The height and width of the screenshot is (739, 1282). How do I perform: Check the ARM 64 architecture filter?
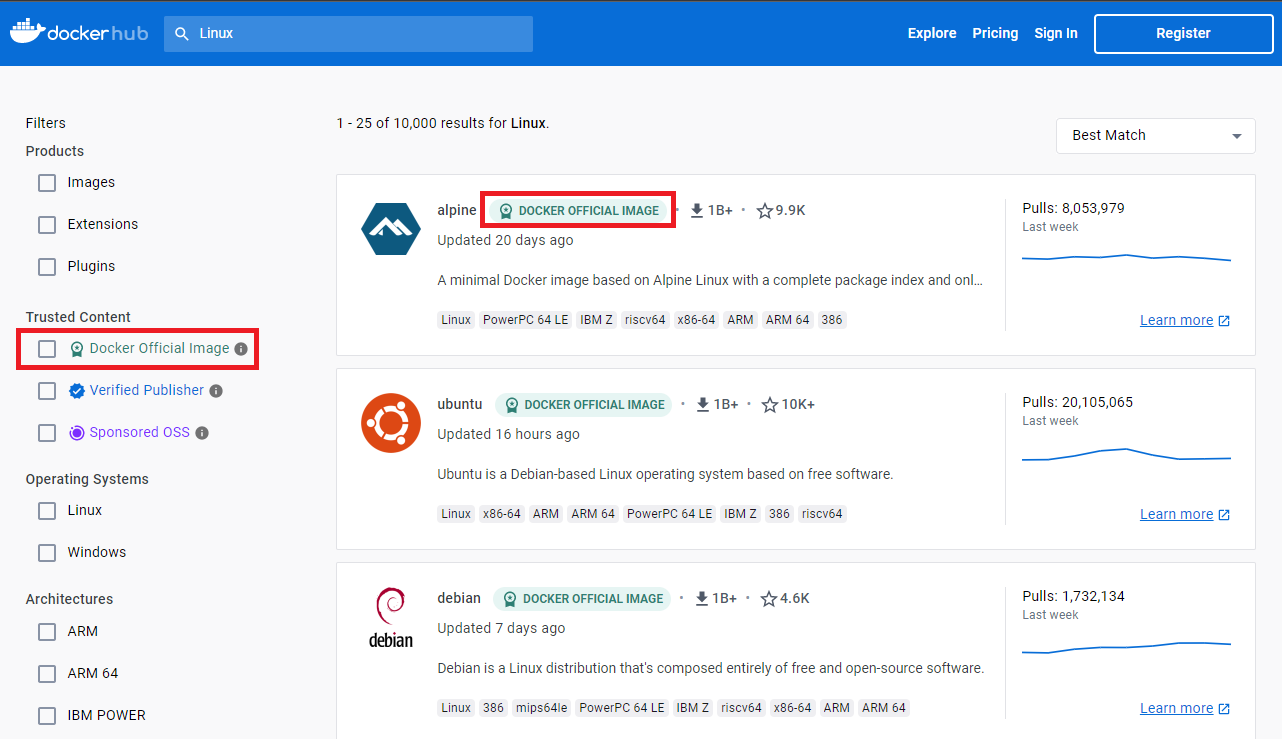click(47, 674)
